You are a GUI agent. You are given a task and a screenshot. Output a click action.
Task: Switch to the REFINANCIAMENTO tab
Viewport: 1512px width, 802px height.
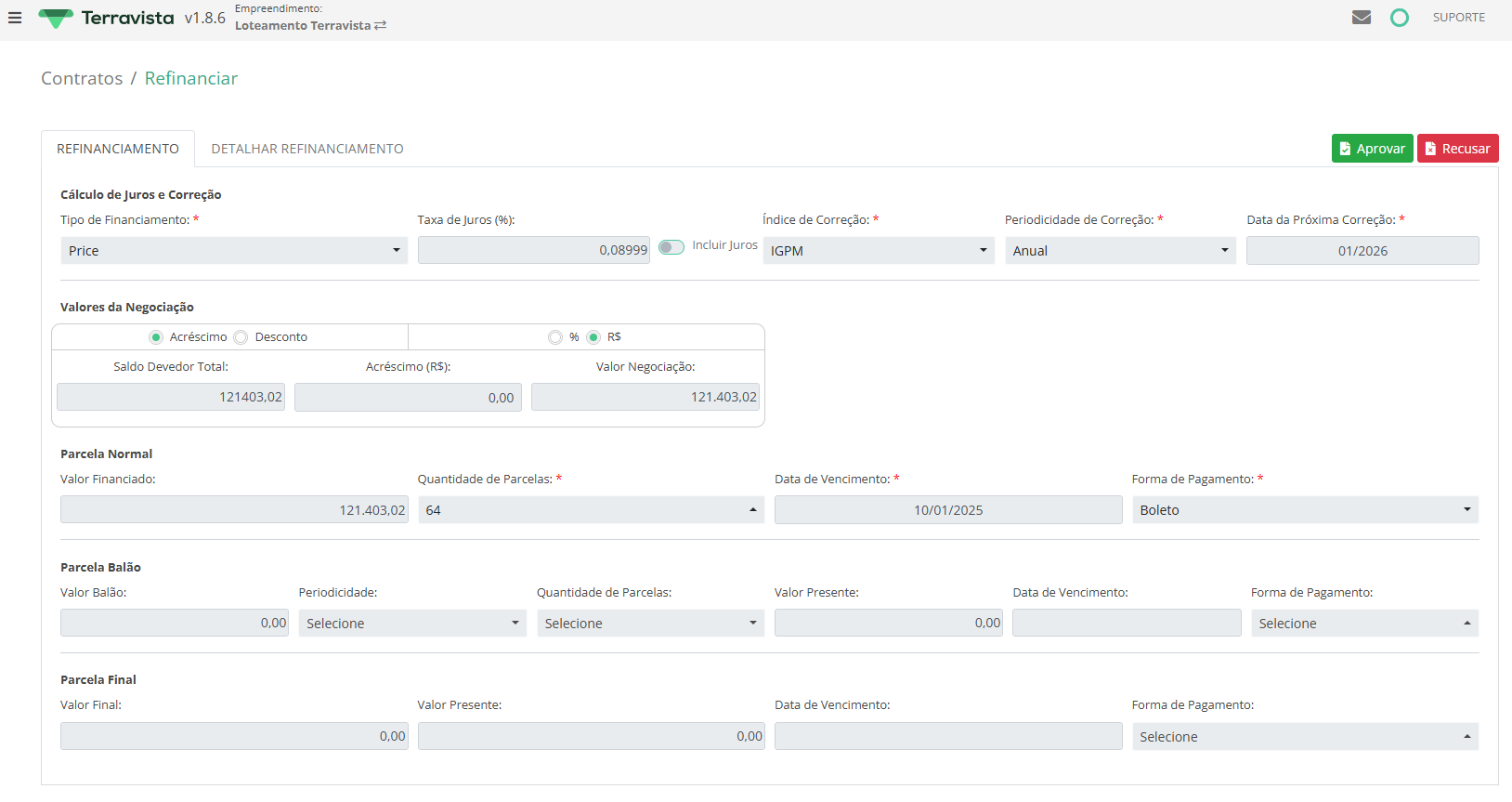[118, 149]
